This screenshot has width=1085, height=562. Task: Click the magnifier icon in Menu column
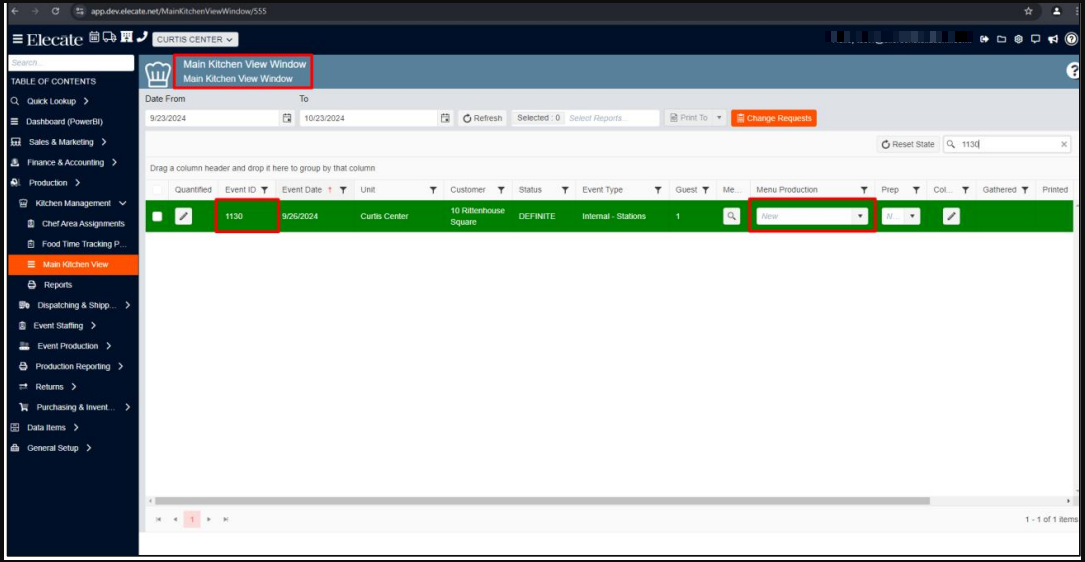tap(731, 216)
